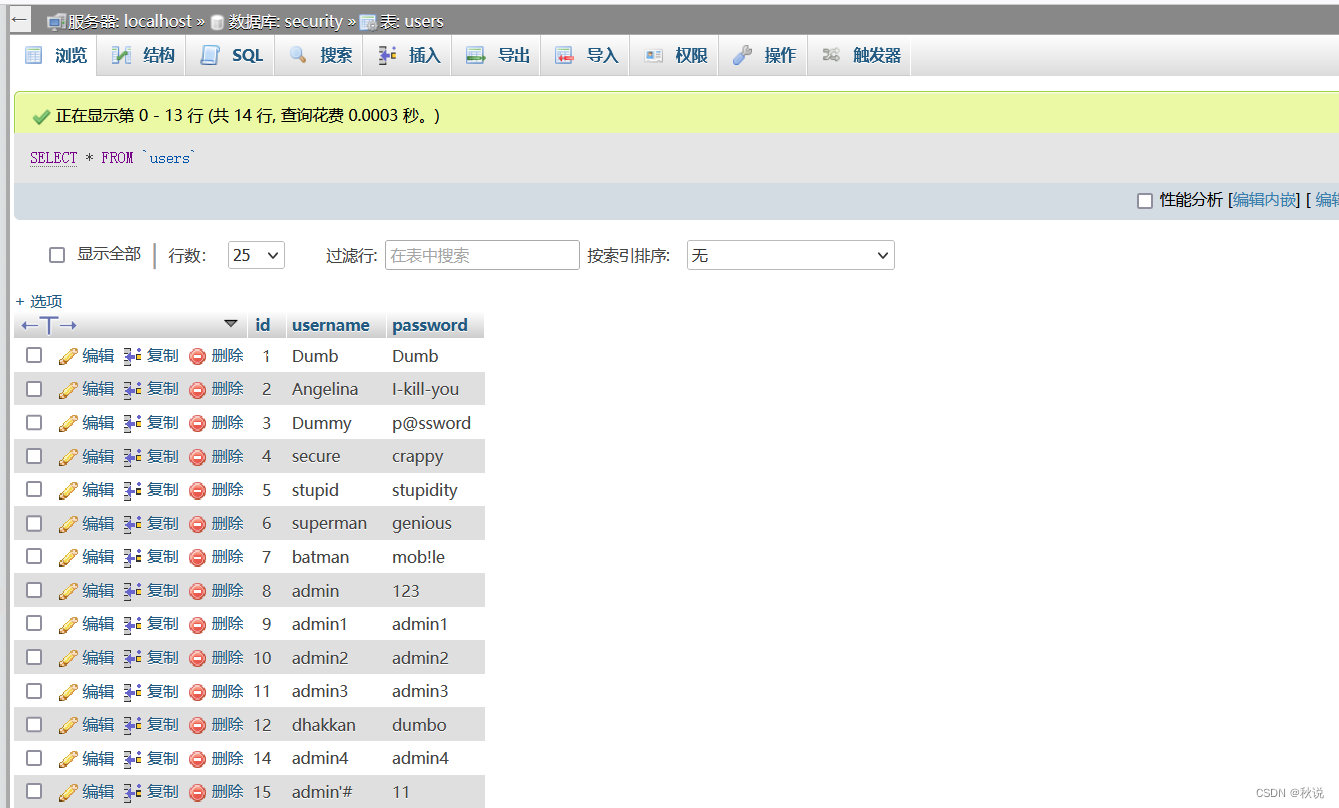Click the server icon beside localhost
Image resolution: width=1339 pixels, height=808 pixels.
56,22
